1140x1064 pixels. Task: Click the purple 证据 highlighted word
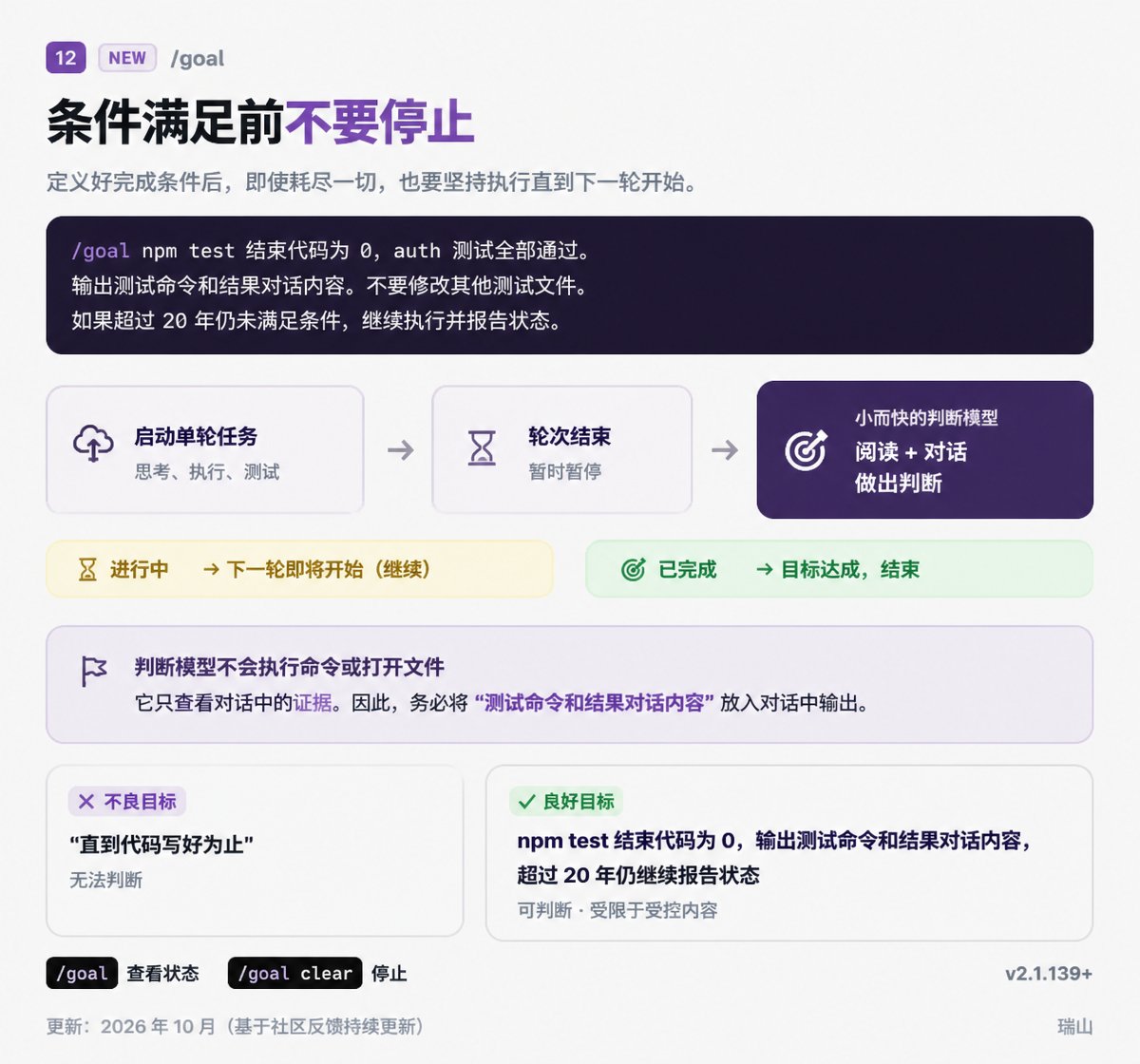pos(313,703)
